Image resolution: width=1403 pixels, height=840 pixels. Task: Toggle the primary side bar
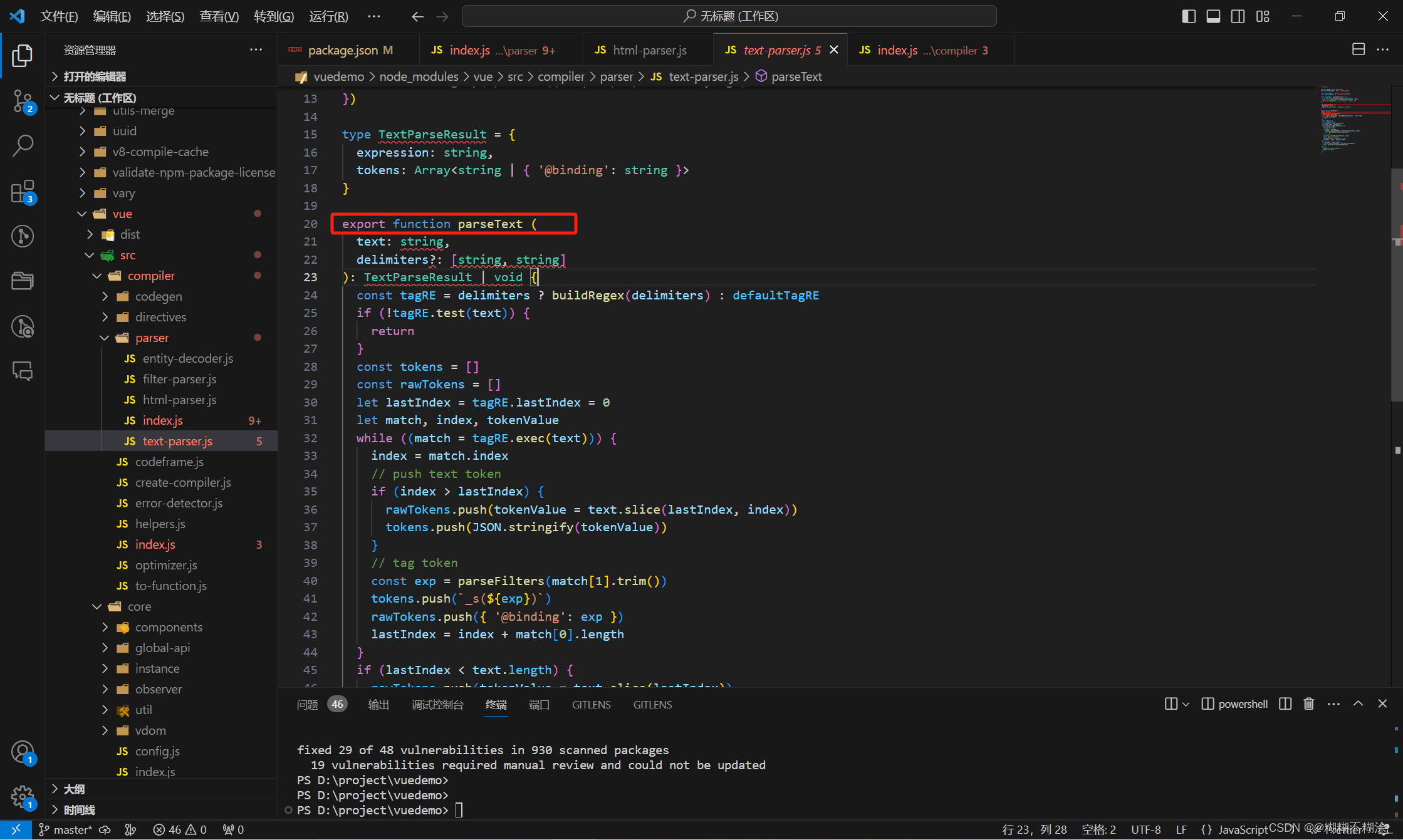(1188, 16)
